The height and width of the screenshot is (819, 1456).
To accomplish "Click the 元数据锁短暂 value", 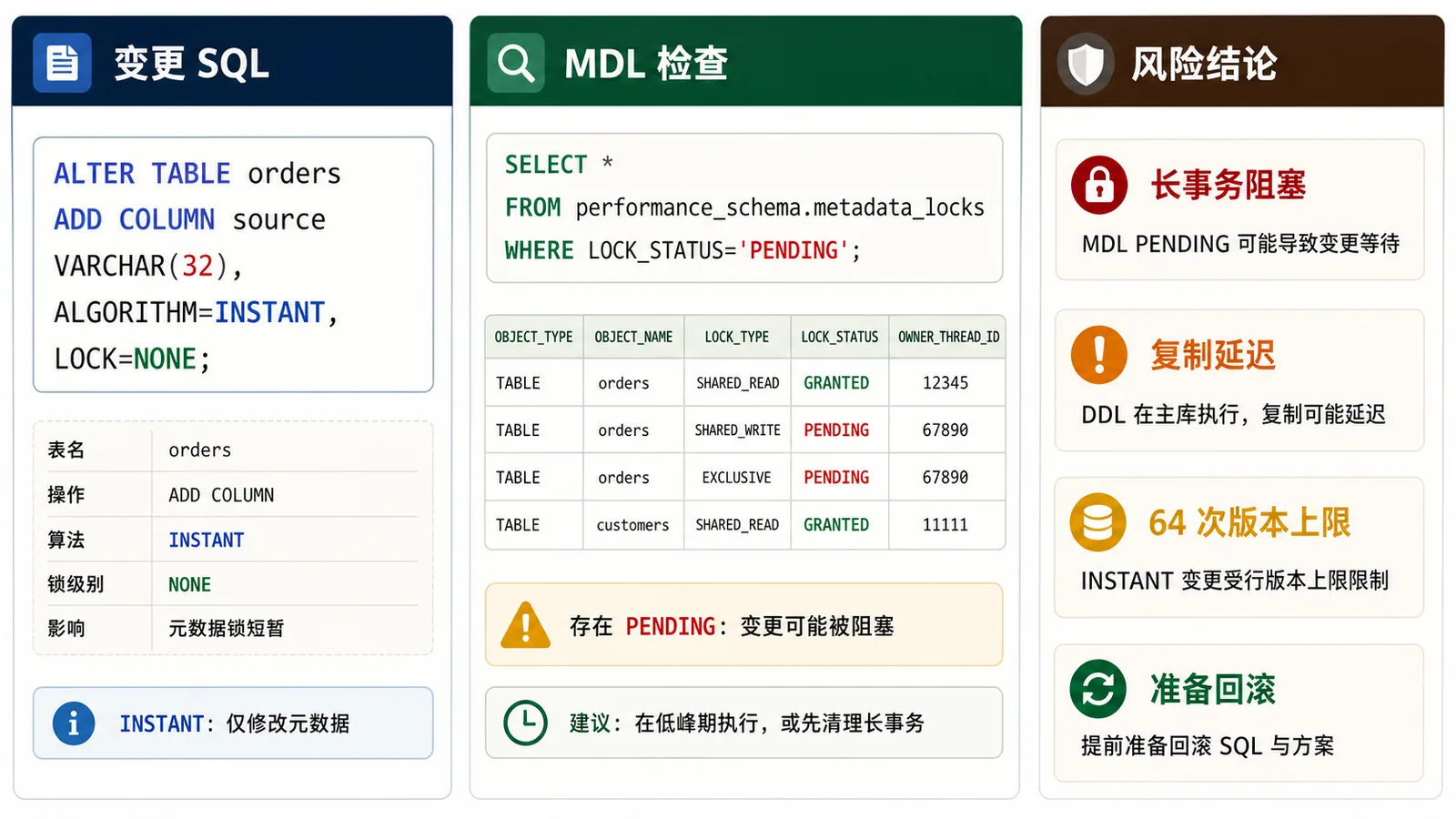I will coord(227,628).
